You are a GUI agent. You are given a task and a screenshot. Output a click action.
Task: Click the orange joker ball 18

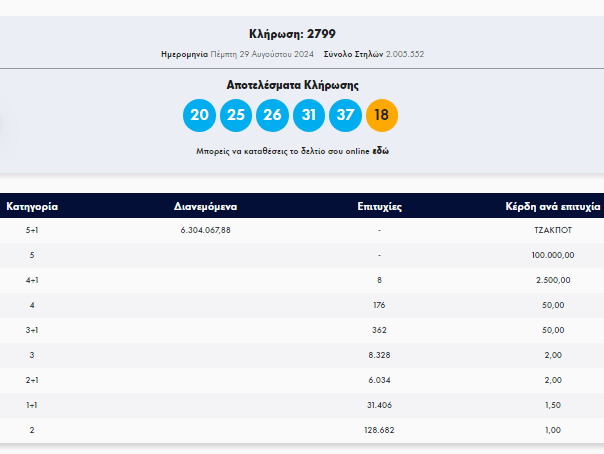pos(382,115)
